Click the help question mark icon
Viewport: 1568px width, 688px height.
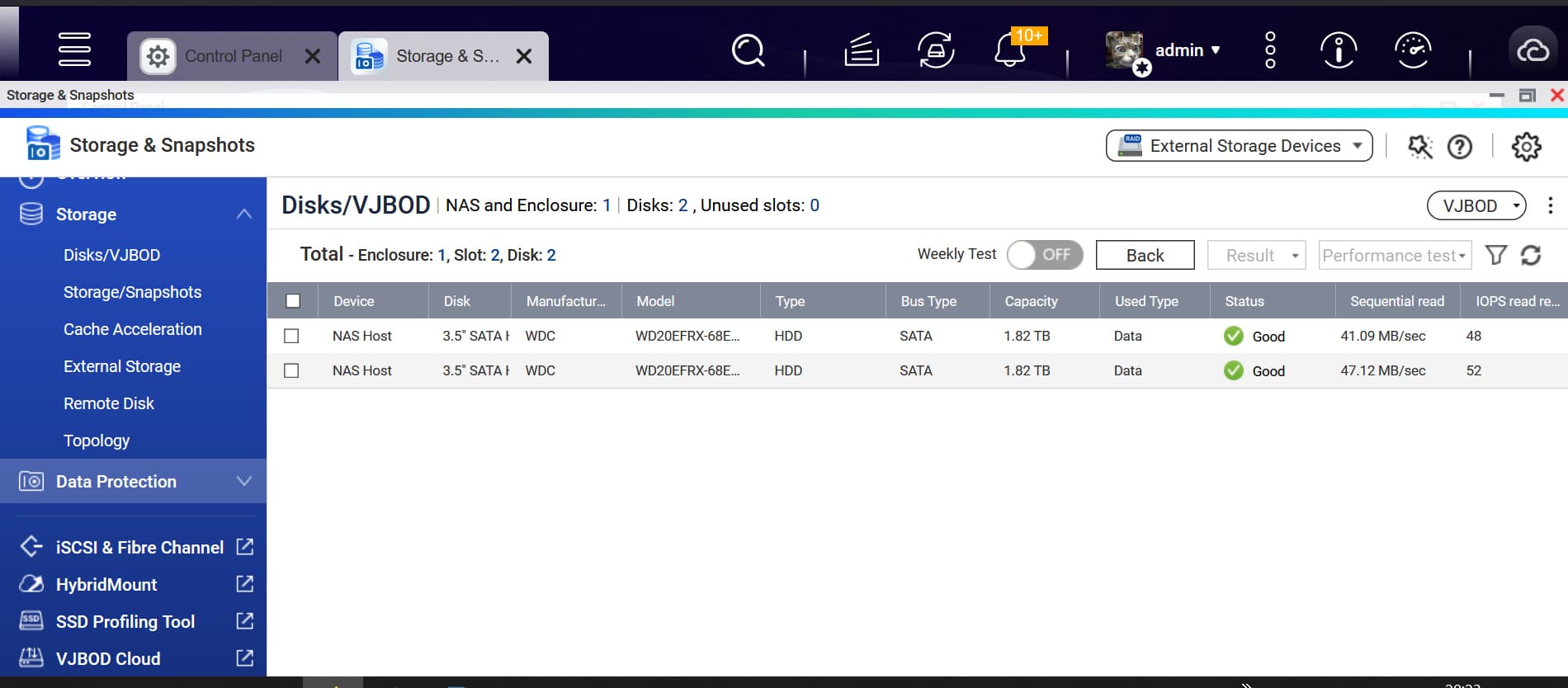1460,147
